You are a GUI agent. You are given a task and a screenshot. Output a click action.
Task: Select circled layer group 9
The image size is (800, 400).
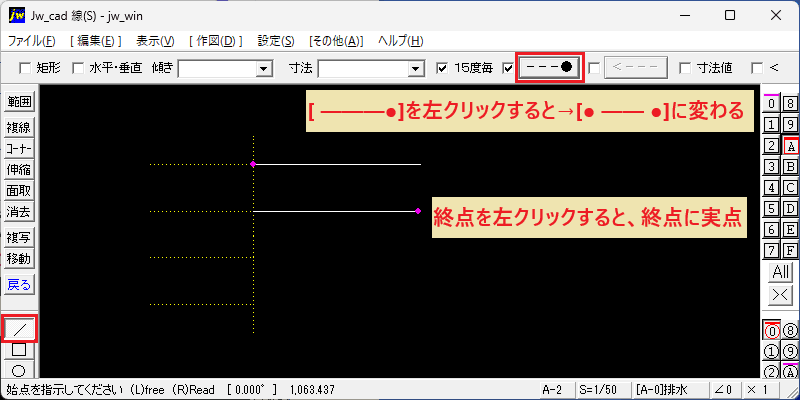pos(790,352)
